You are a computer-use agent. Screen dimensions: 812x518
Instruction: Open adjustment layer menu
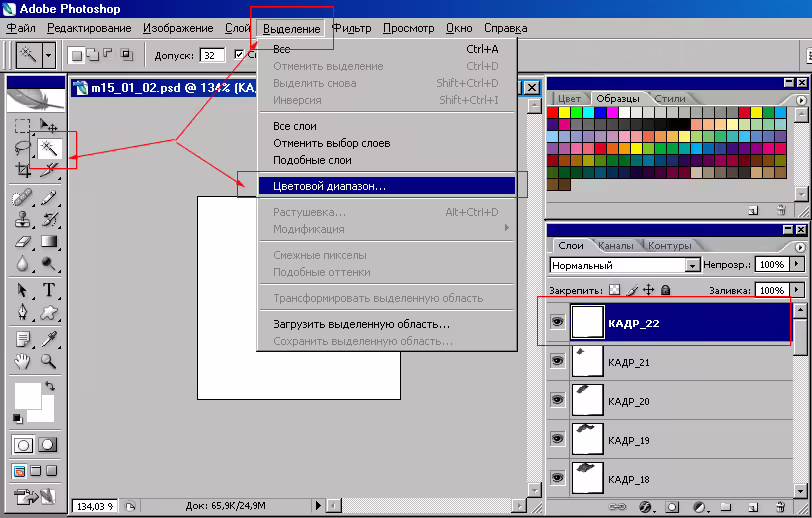(x=700, y=507)
